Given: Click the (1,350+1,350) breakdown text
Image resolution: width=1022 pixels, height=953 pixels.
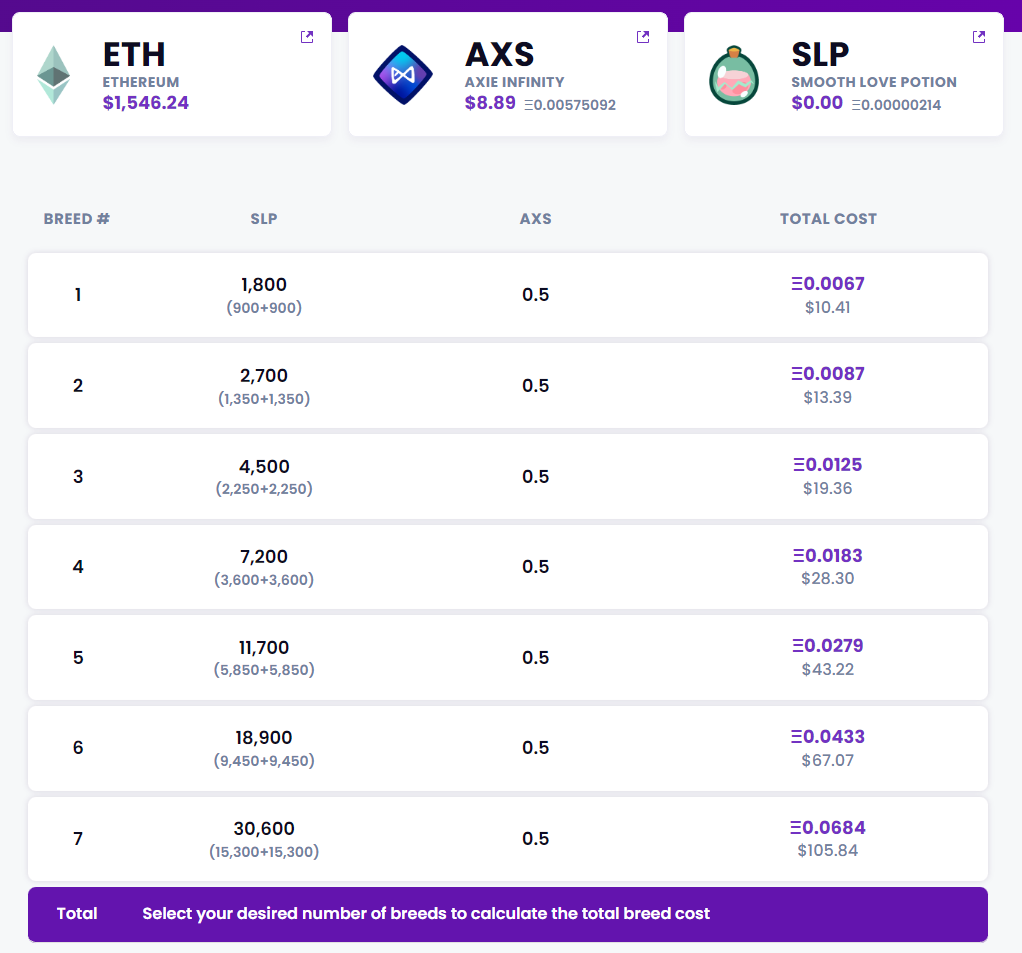Looking at the screenshot, I should pyautogui.click(x=264, y=399).
